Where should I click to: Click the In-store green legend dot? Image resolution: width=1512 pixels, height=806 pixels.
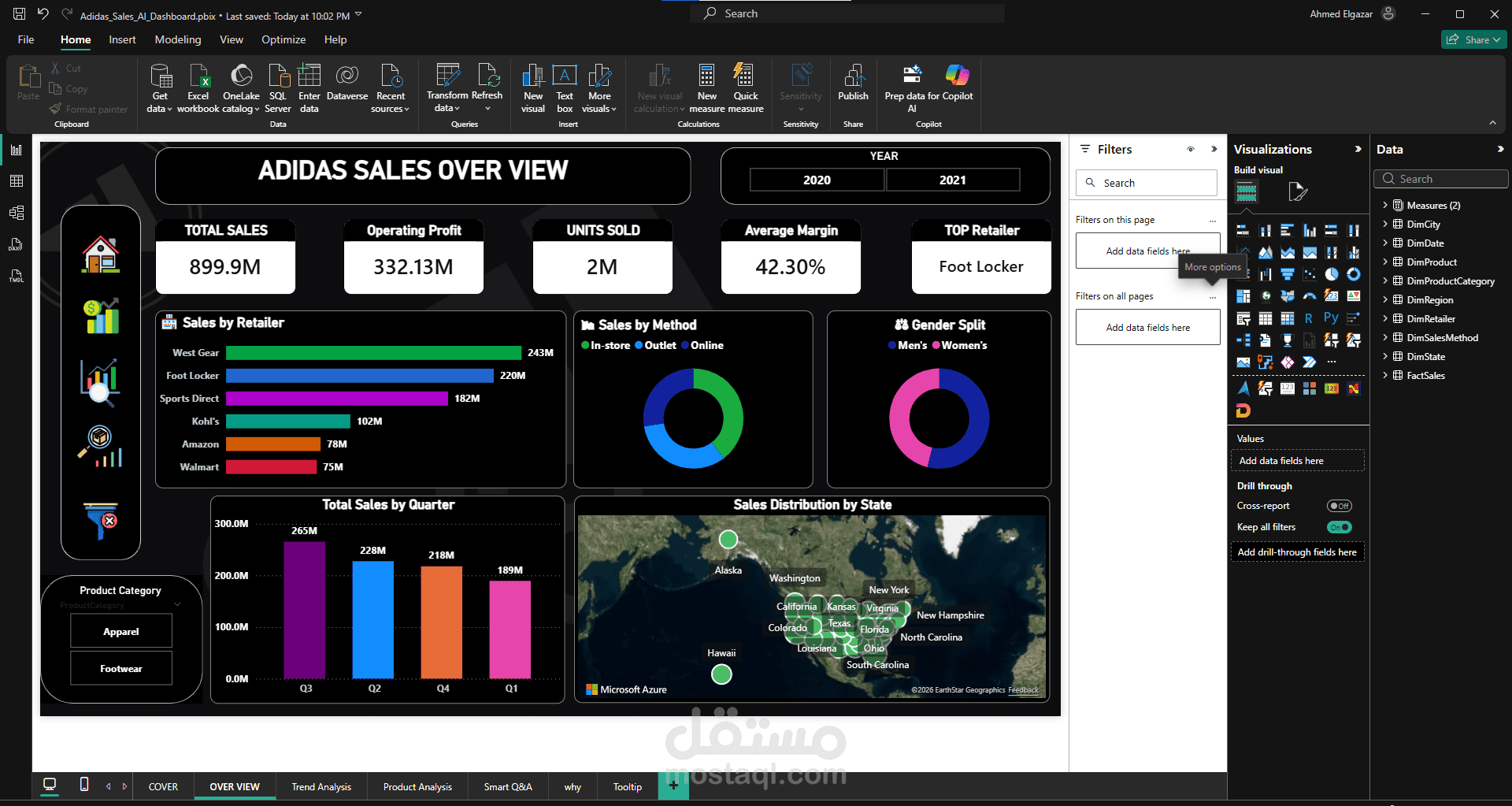click(x=585, y=345)
